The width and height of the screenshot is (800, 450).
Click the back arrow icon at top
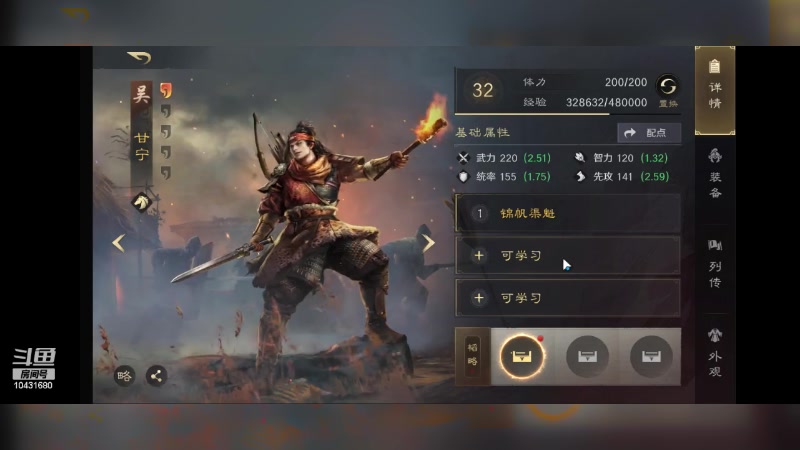pos(139,57)
